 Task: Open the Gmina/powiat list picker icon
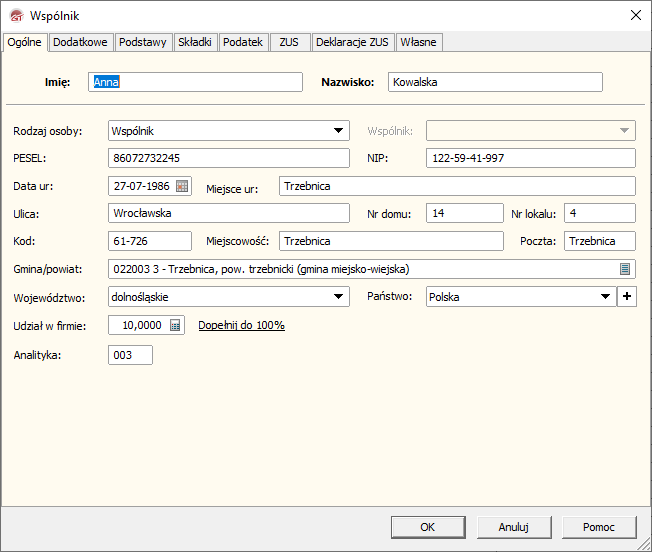pyautogui.click(x=625, y=269)
